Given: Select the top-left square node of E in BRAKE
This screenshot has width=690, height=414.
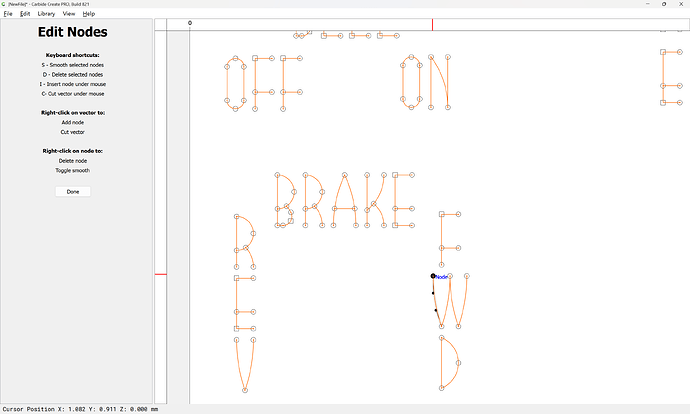Looking at the screenshot, I should [396, 176].
